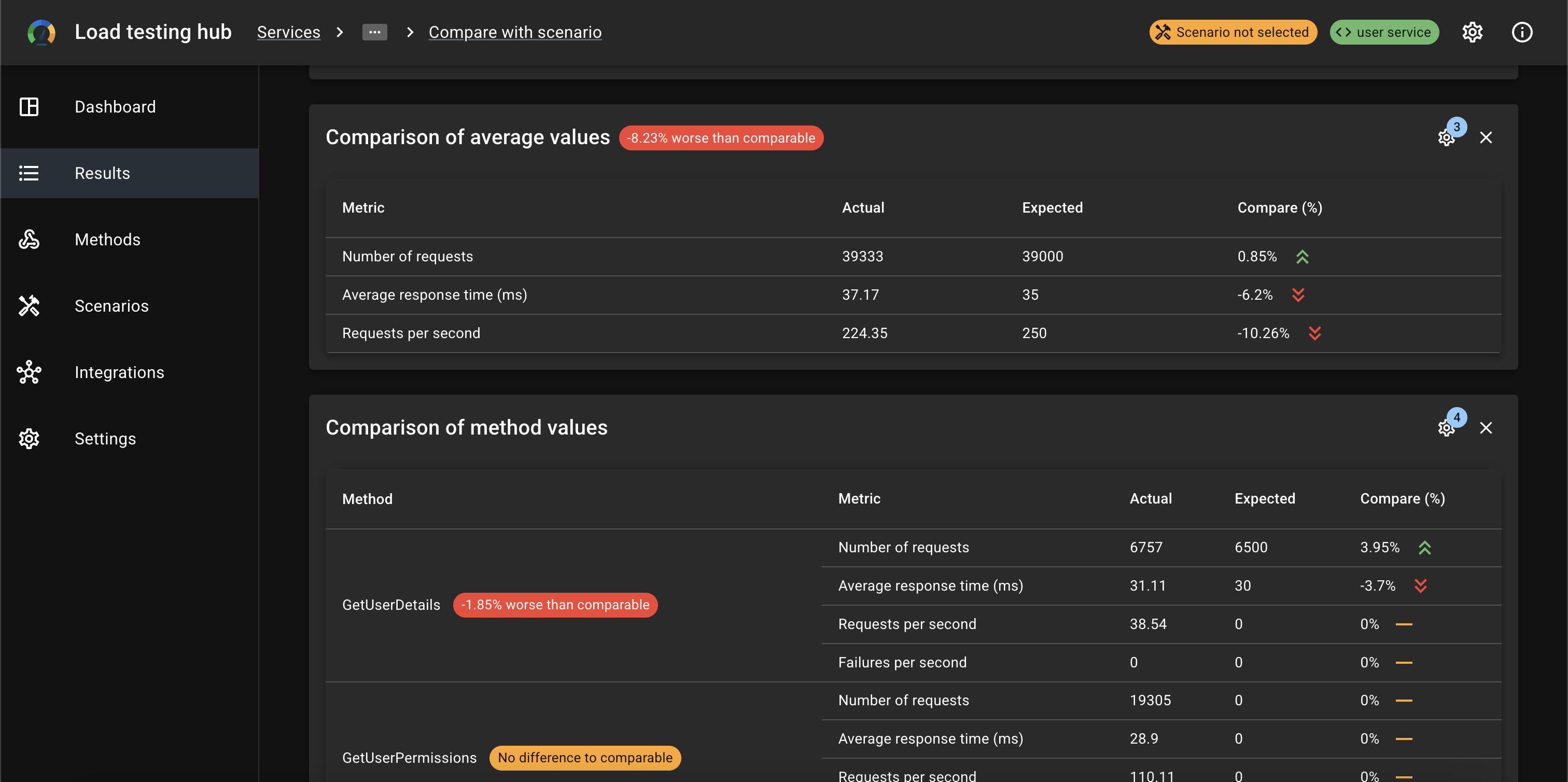This screenshot has height=782, width=1568.
Task: Open settings for Comparison of average values
Action: (1447, 137)
